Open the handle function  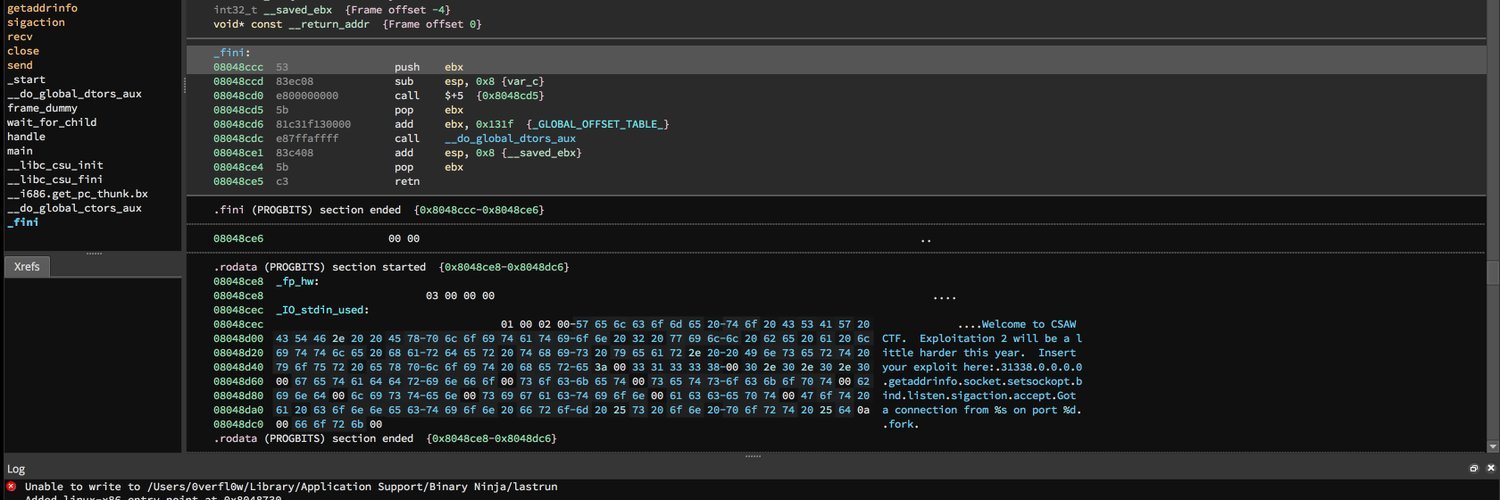click(x=26, y=137)
